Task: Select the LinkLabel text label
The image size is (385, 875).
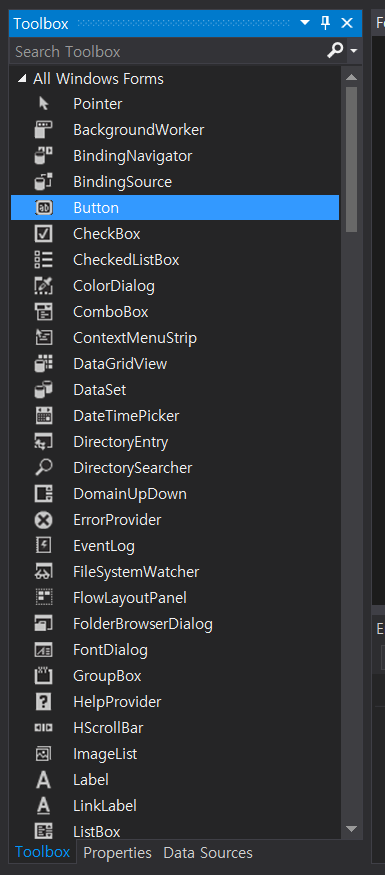Action: click(105, 806)
